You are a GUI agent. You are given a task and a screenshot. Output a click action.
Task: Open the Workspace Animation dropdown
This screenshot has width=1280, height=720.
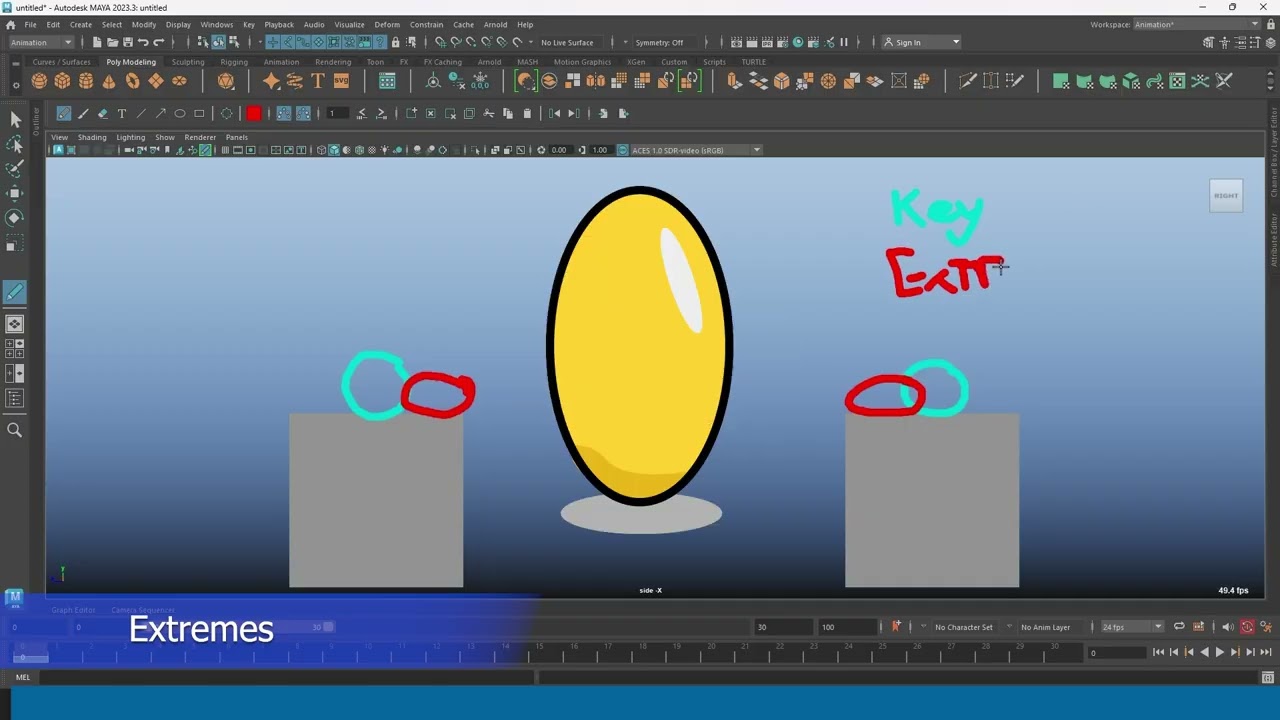[x=1197, y=24]
